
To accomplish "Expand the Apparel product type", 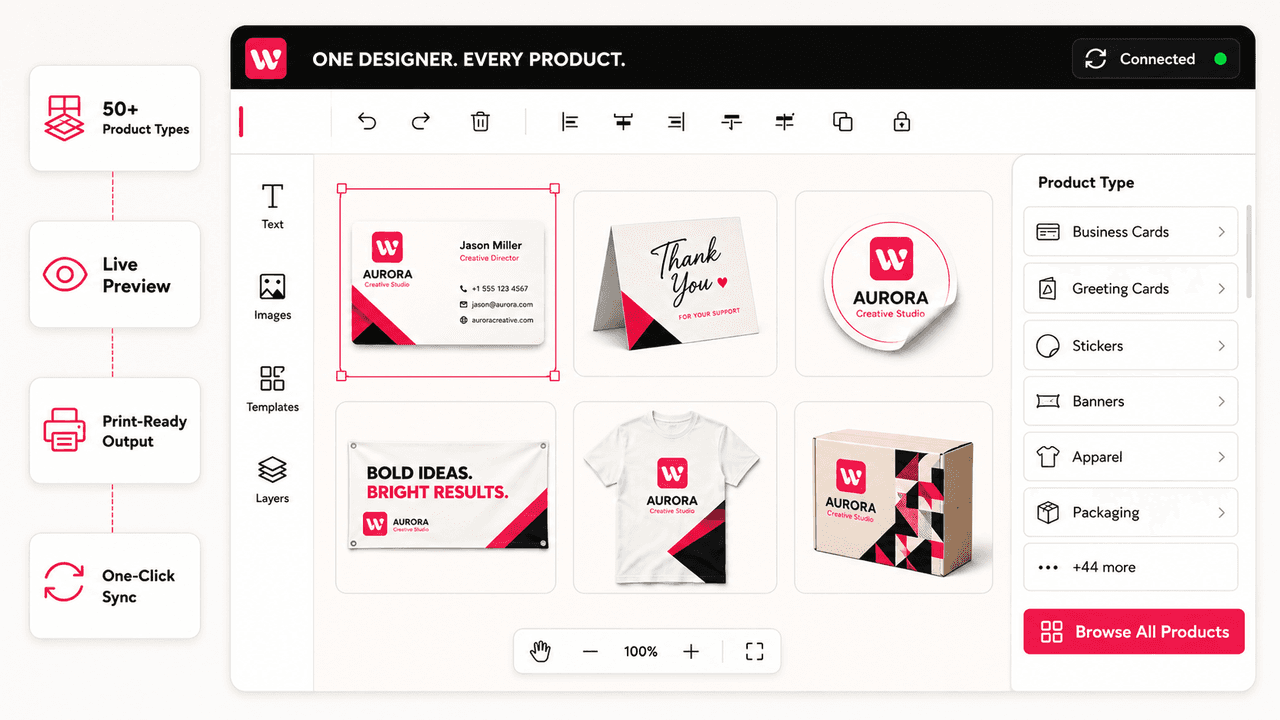I will pos(1131,457).
